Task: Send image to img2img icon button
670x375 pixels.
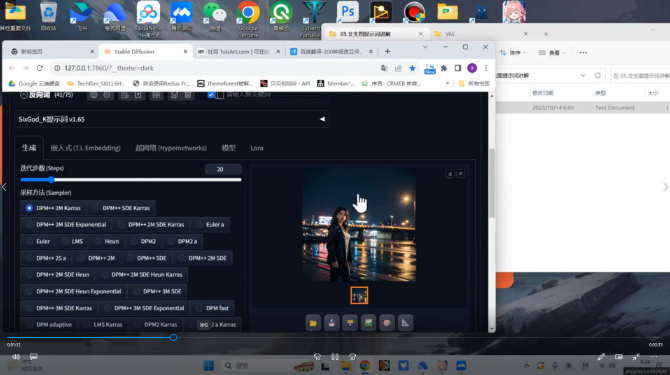Action: pyautogui.click(x=368, y=323)
